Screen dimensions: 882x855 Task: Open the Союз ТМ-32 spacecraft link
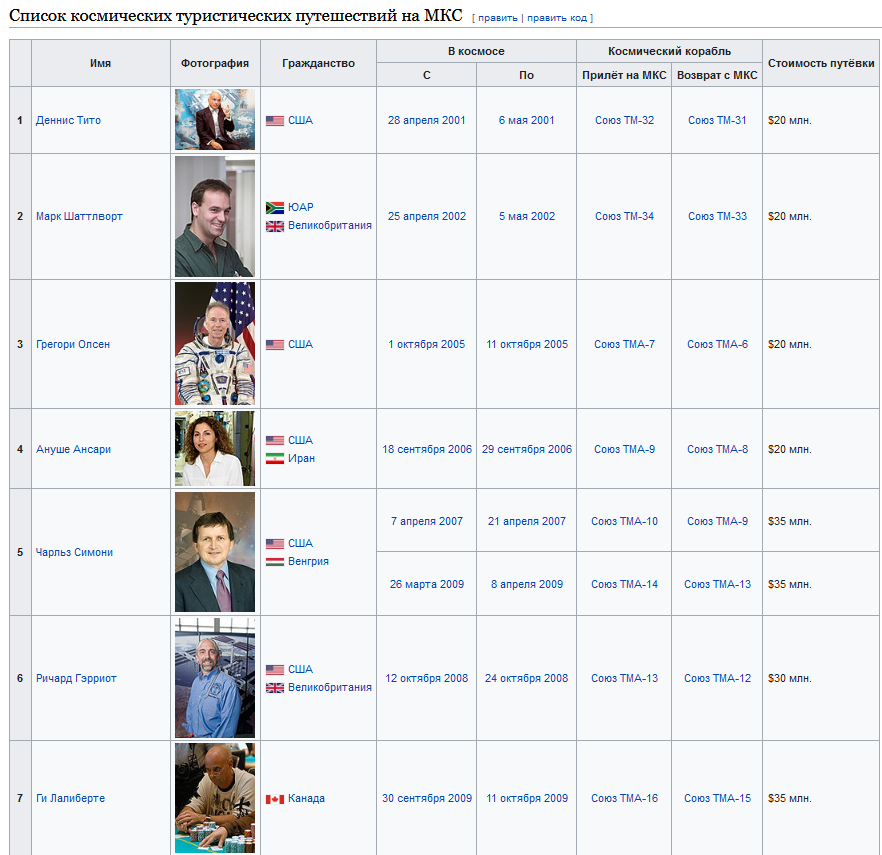[624, 120]
